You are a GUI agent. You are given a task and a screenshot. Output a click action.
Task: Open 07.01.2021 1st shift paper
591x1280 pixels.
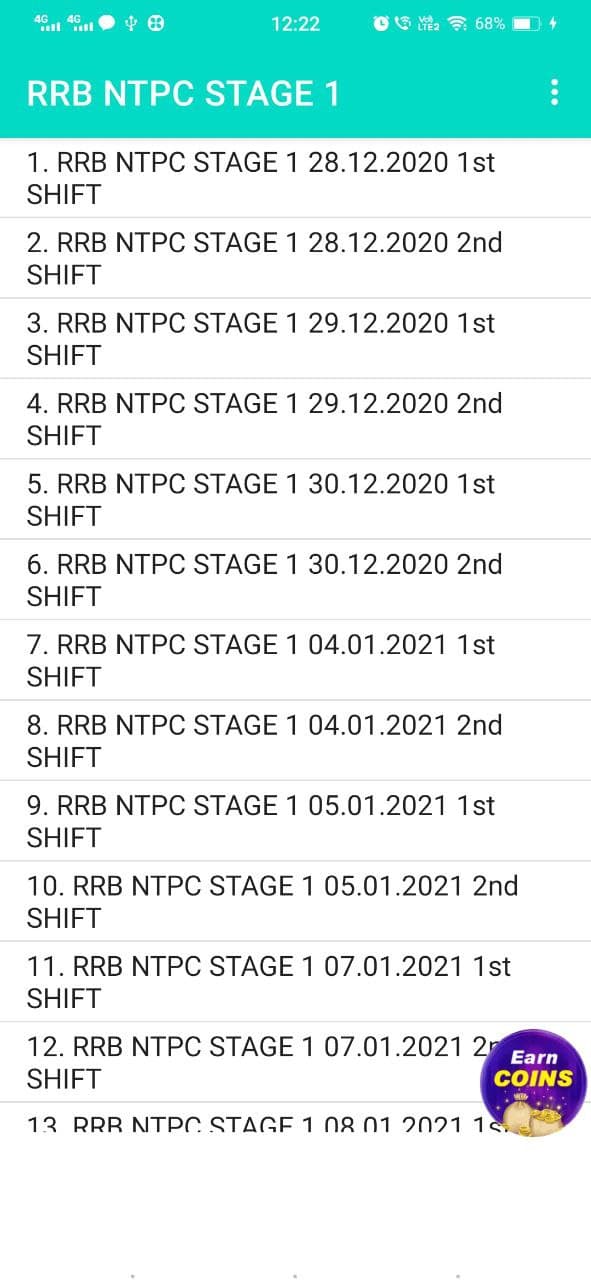tap(295, 982)
